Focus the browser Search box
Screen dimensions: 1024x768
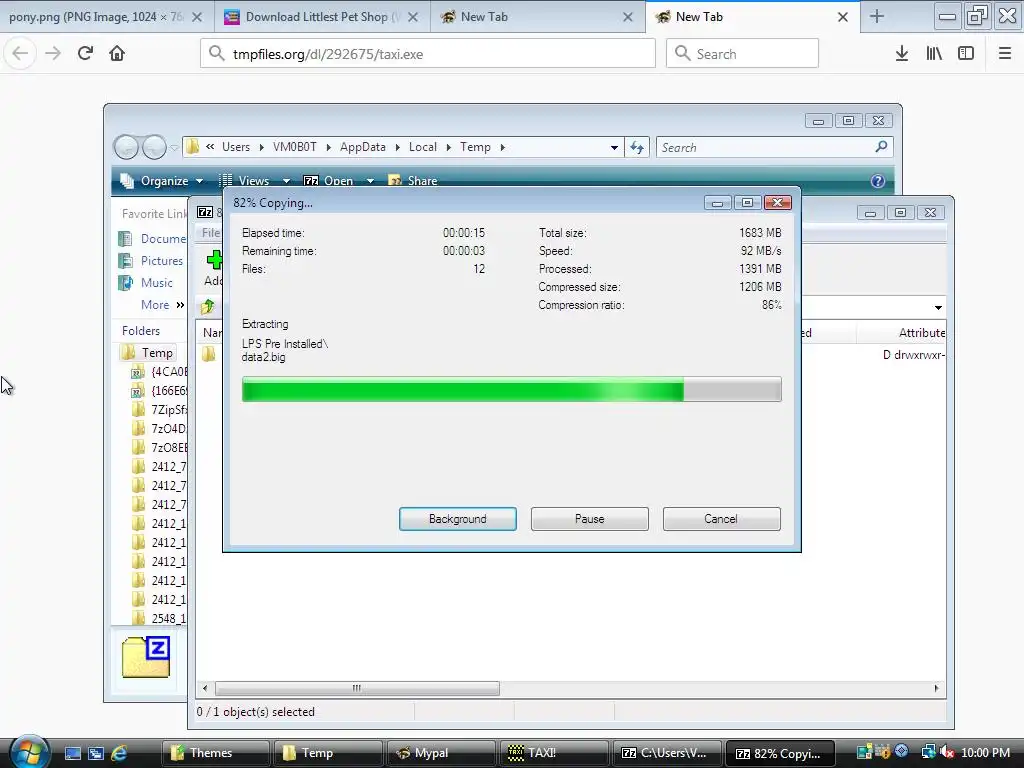[x=742, y=54]
